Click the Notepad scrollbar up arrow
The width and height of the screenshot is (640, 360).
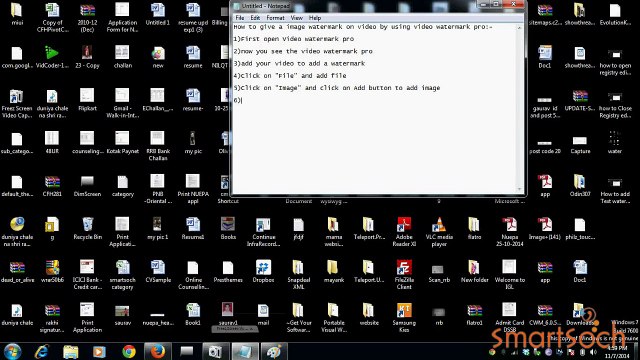[520, 28]
